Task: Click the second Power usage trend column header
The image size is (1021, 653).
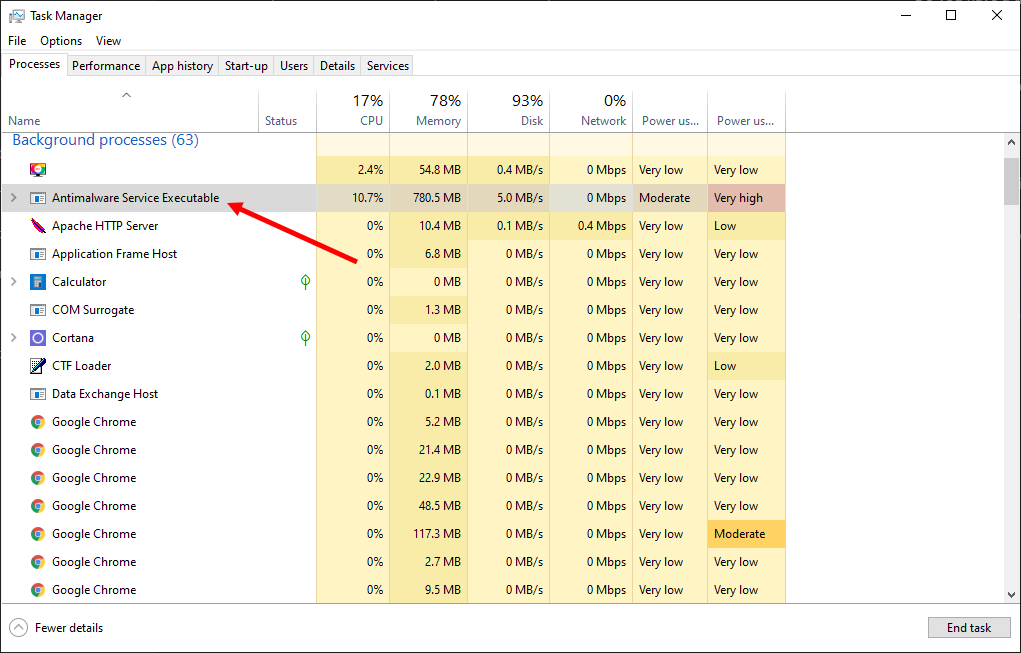Action: pos(746,111)
